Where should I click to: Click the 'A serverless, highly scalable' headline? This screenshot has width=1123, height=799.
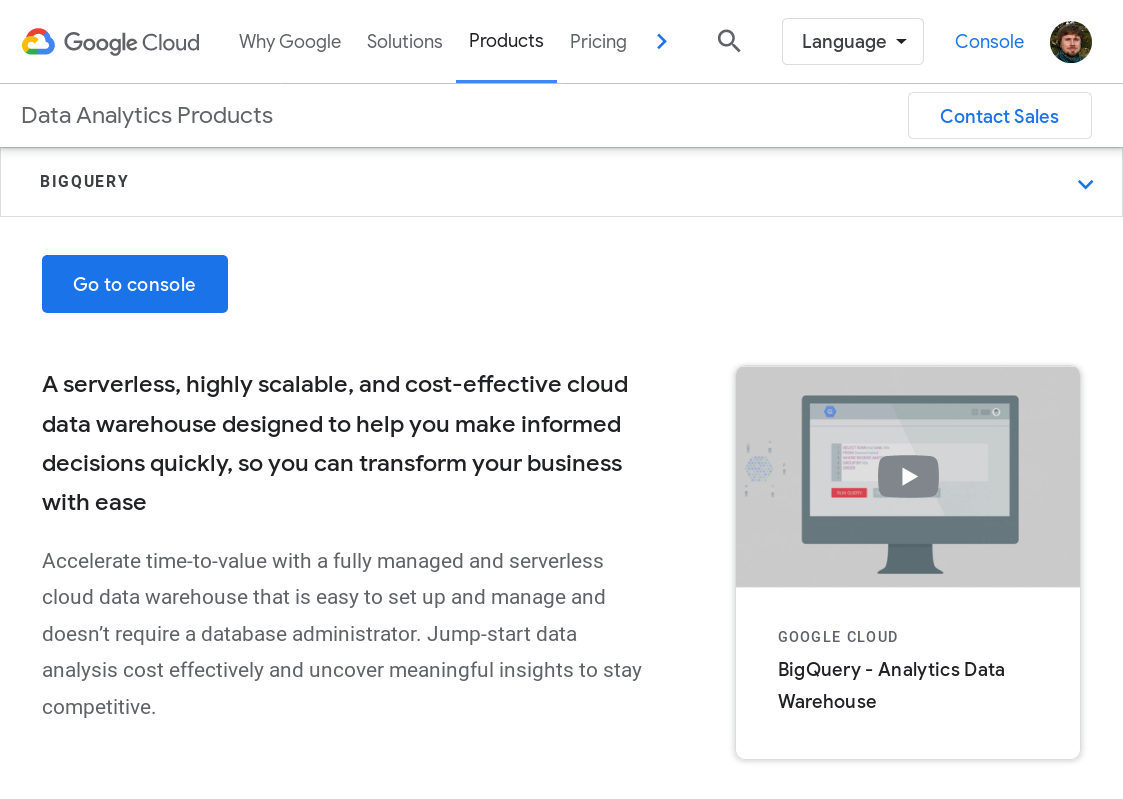pos(335,443)
